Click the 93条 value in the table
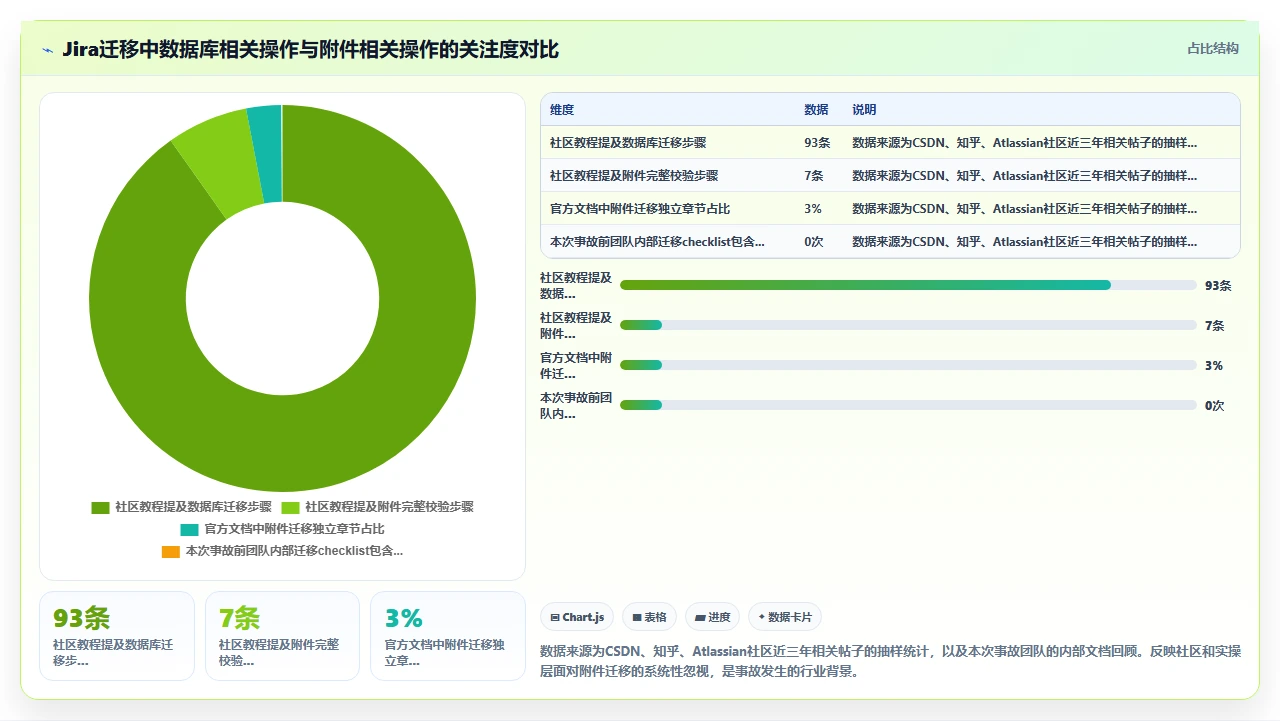 pyautogui.click(x=817, y=143)
